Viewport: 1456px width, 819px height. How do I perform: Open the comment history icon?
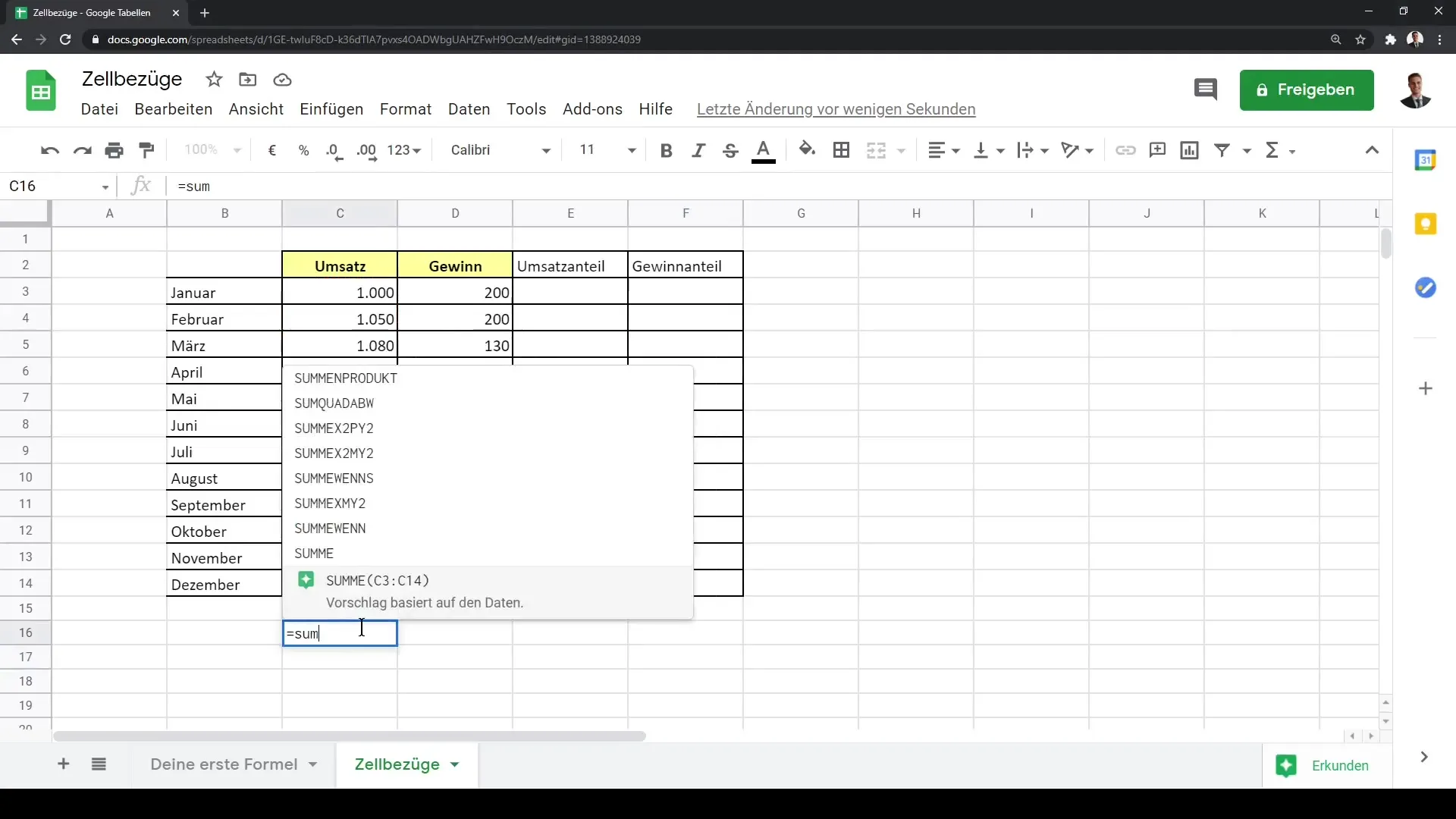pyautogui.click(x=1205, y=89)
